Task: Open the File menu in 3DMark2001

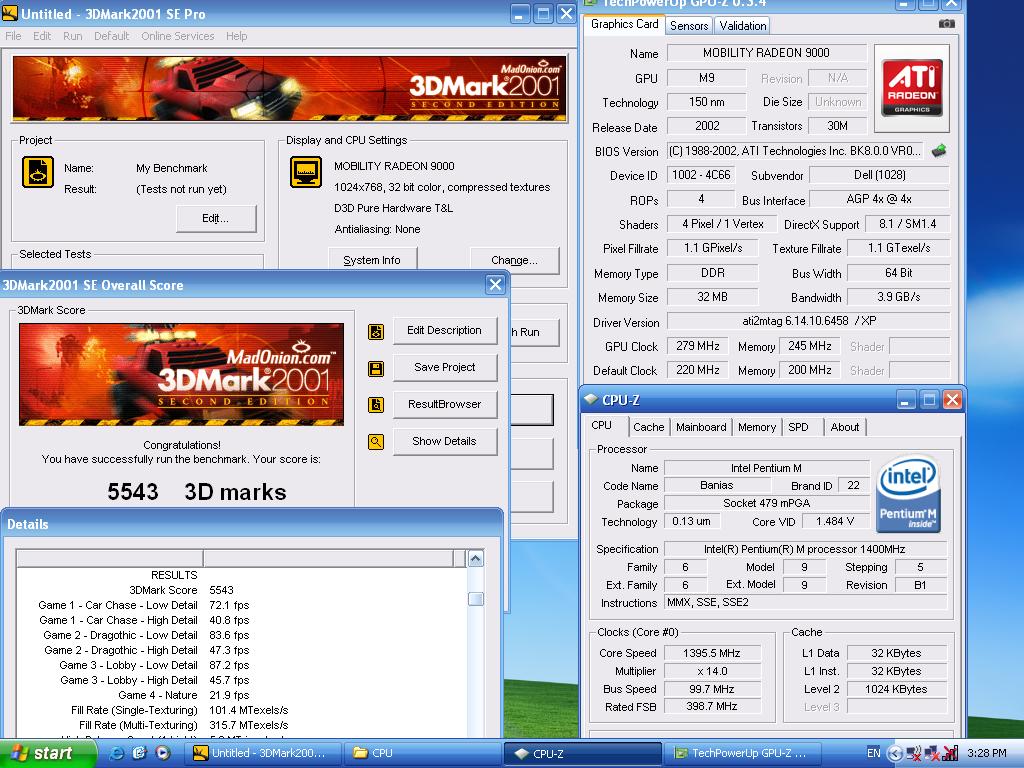Action: pos(13,36)
